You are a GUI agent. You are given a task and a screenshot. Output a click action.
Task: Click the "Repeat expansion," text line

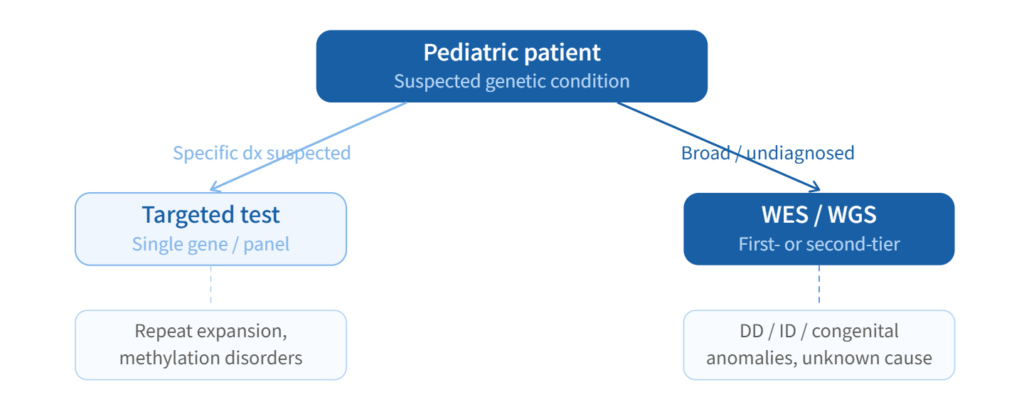(210, 331)
